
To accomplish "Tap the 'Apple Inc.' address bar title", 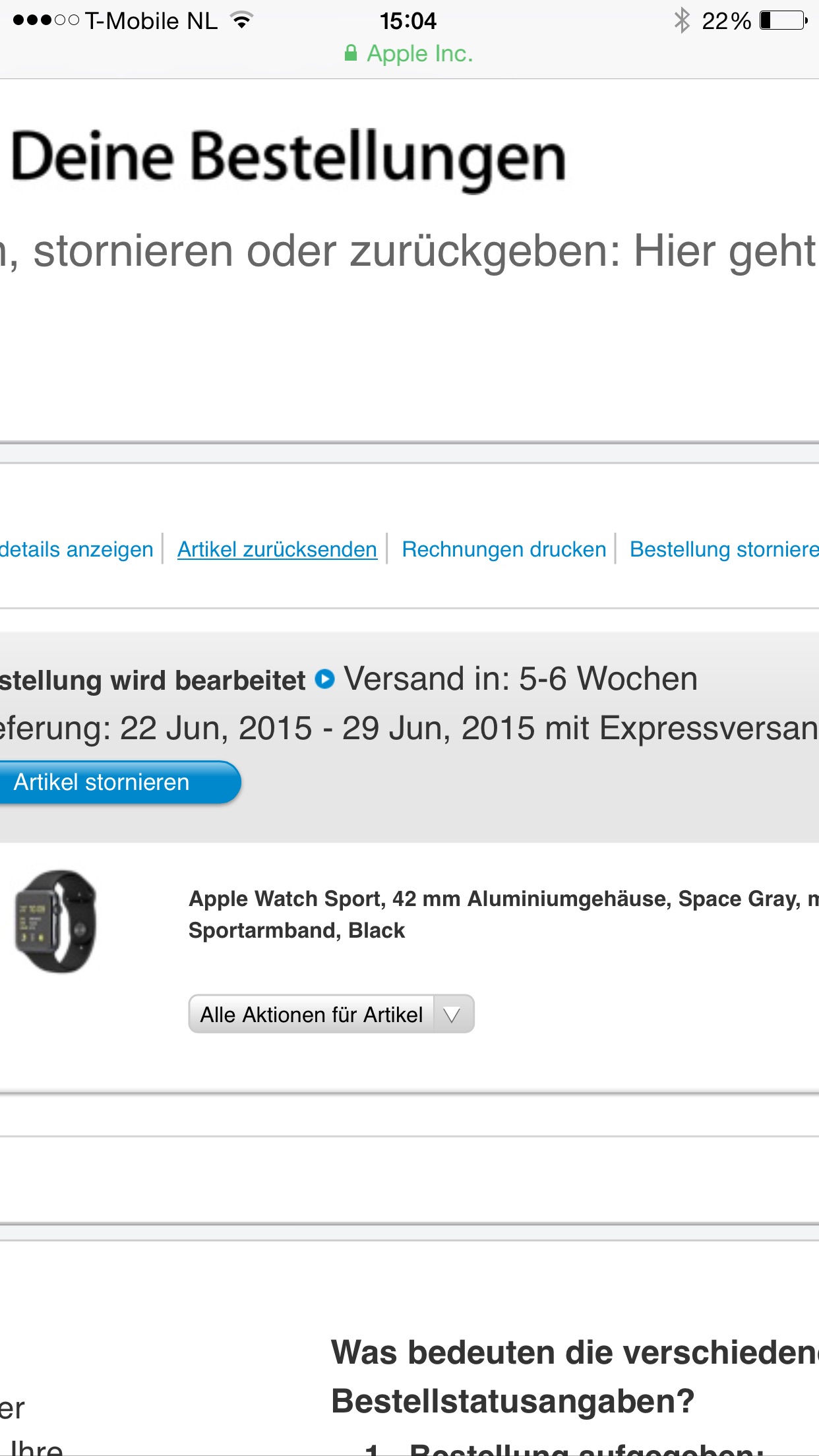I will [420, 53].
